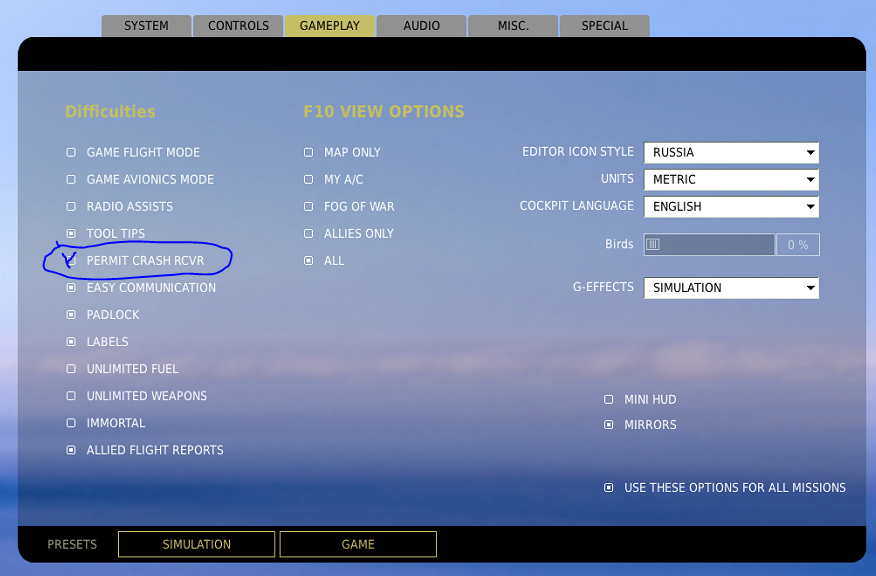Select the GAMEPLAY tab
876x576 pixels.
(x=330, y=26)
